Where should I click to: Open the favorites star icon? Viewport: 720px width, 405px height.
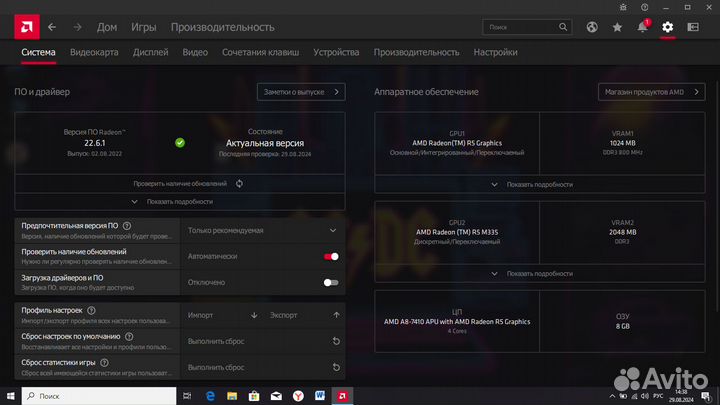(x=617, y=27)
